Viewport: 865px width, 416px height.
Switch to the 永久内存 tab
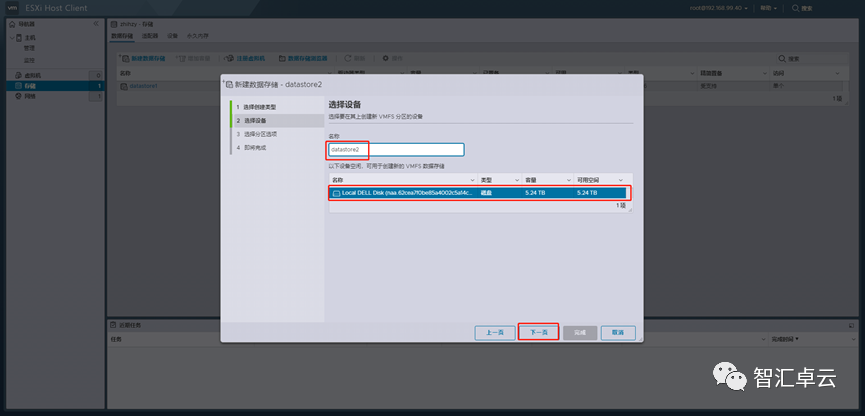pos(197,36)
